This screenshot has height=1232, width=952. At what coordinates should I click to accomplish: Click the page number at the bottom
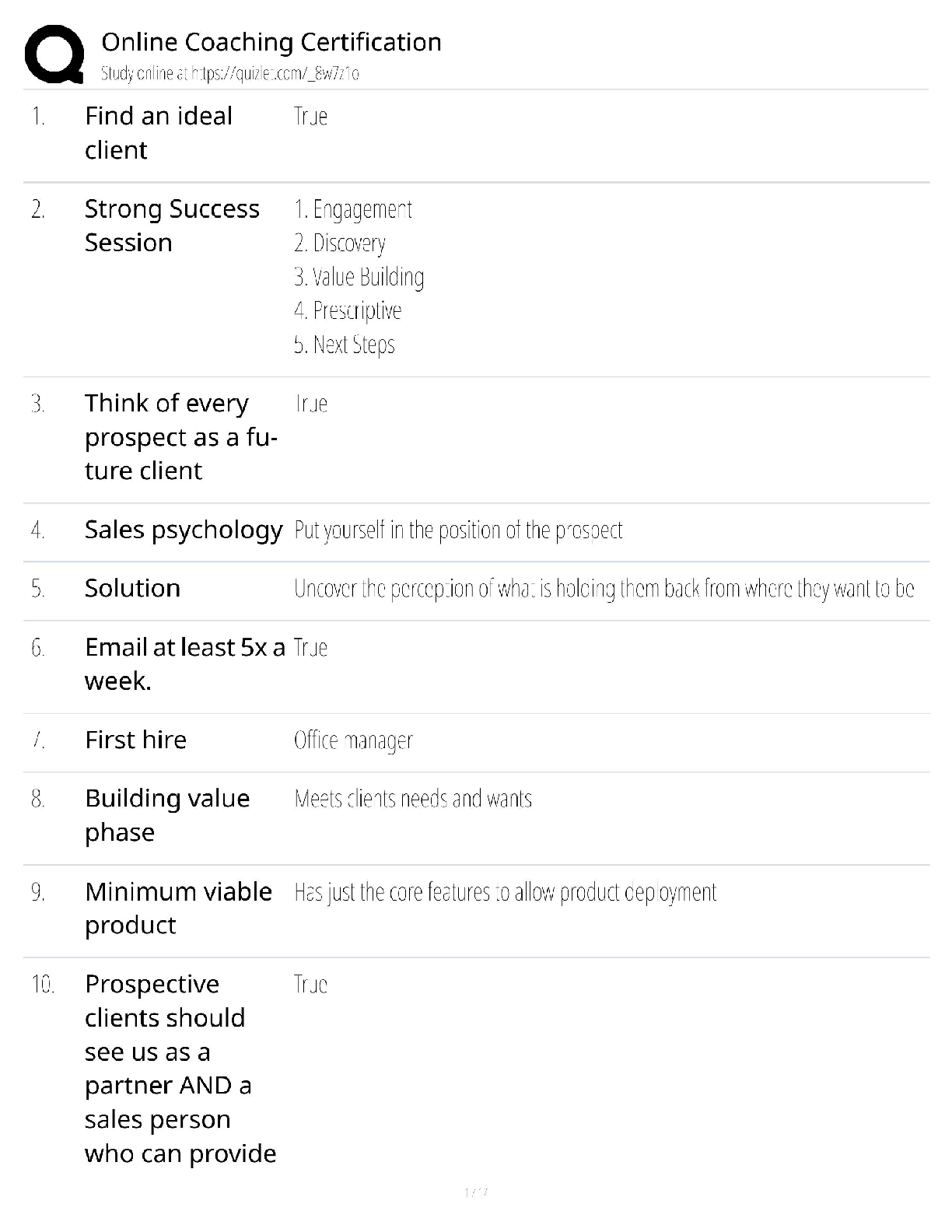click(475, 1192)
